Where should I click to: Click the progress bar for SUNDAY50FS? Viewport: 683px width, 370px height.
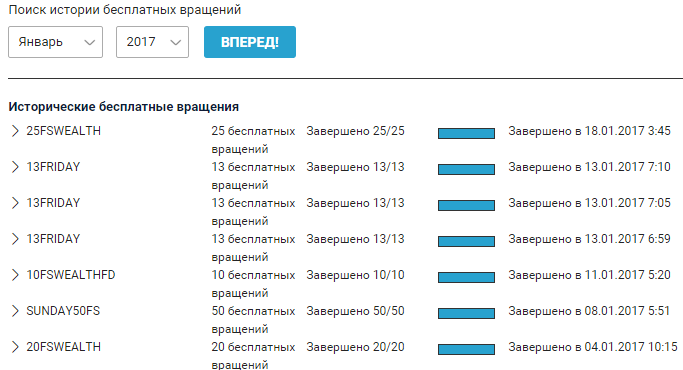point(467,313)
